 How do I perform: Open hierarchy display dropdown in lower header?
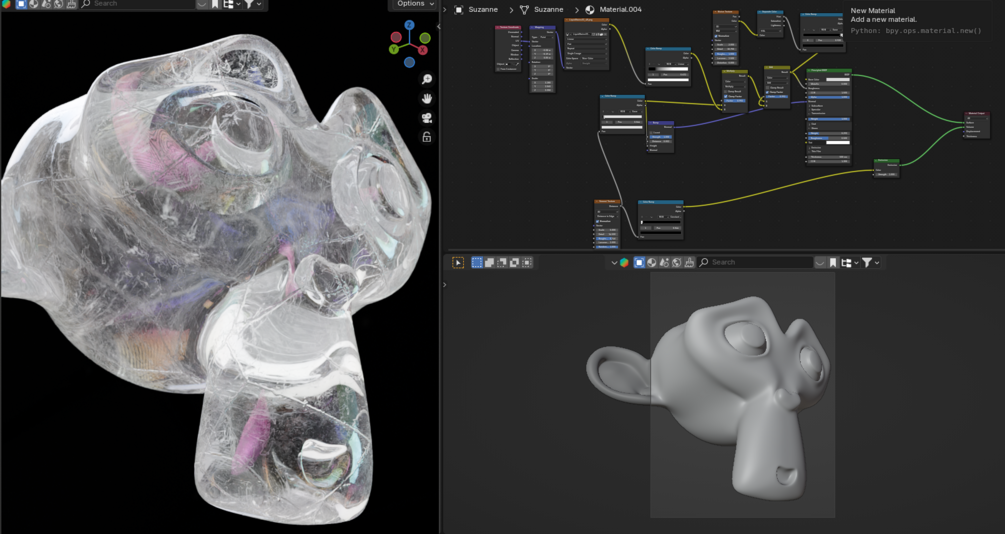pyautogui.click(x=849, y=262)
